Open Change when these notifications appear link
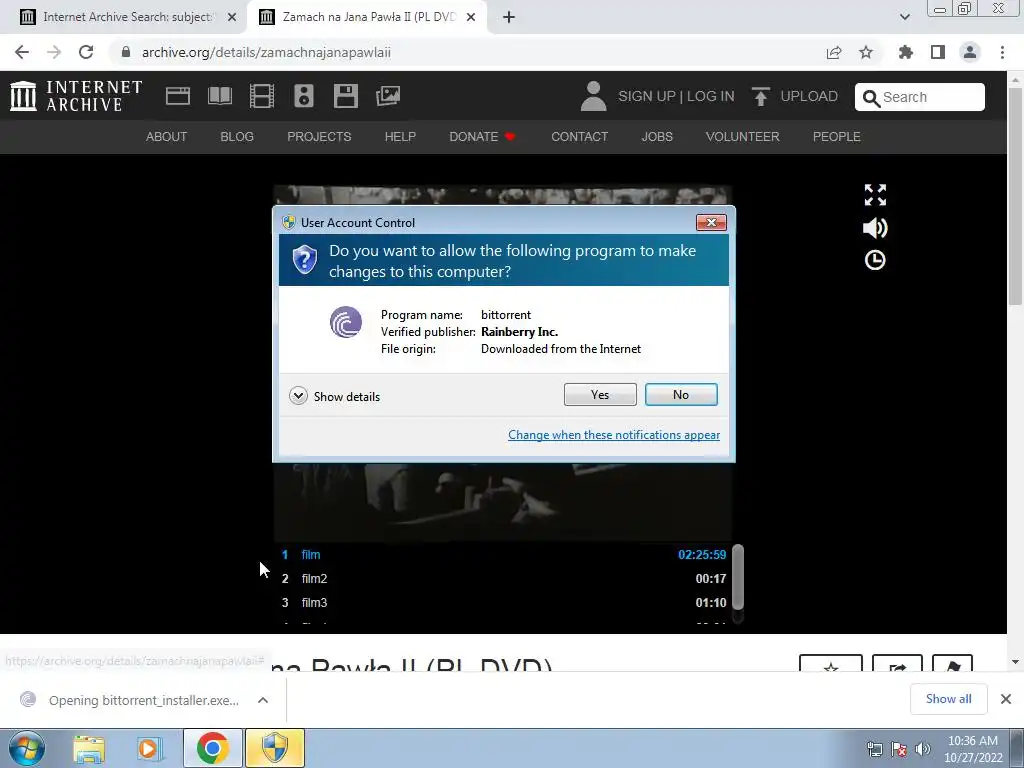The image size is (1024, 768). pos(614,435)
